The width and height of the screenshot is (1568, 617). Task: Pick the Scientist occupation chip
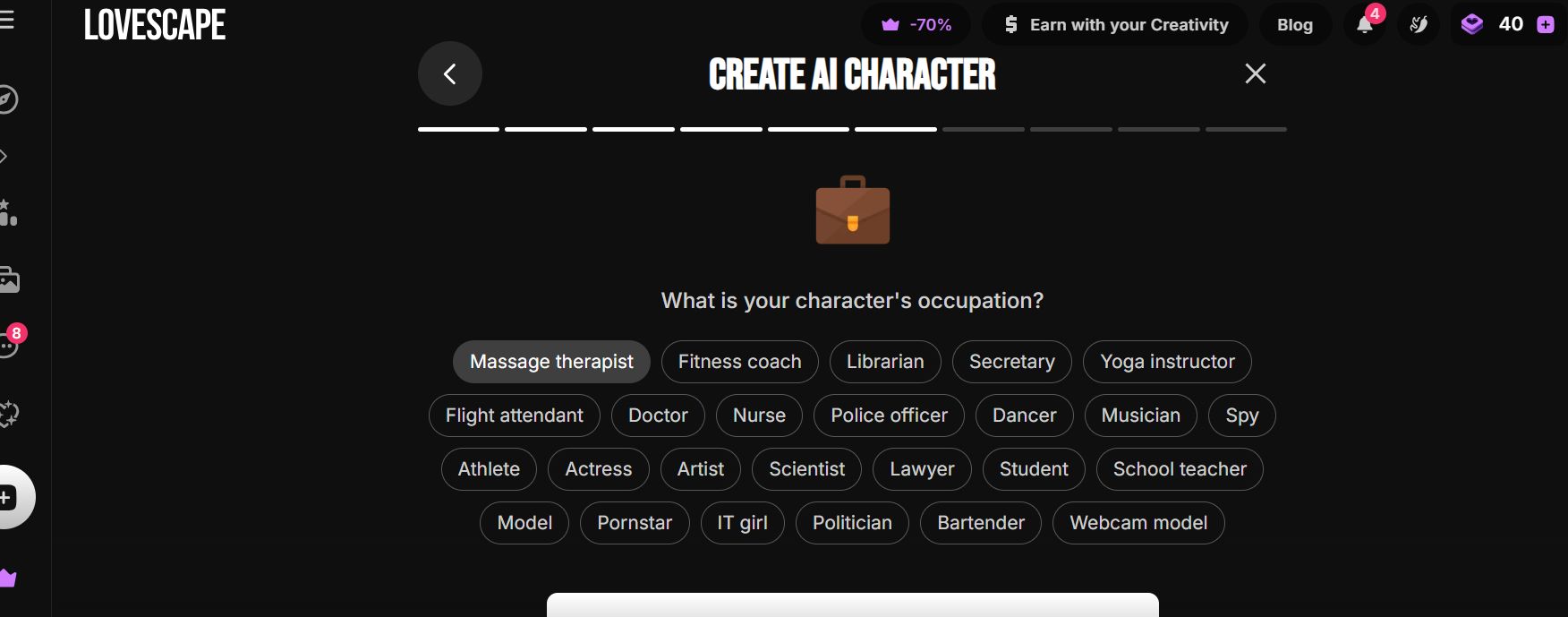click(806, 469)
